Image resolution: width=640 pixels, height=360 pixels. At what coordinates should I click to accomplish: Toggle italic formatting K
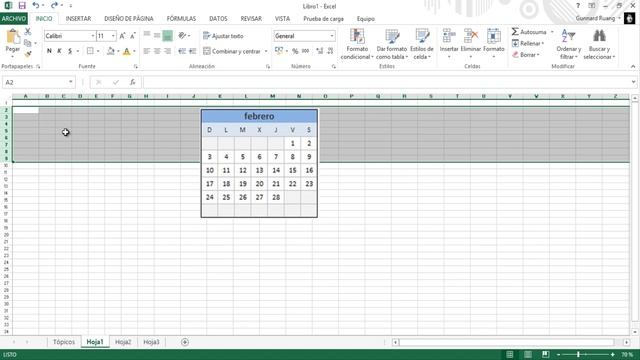pyautogui.click(x=60, y=51)
